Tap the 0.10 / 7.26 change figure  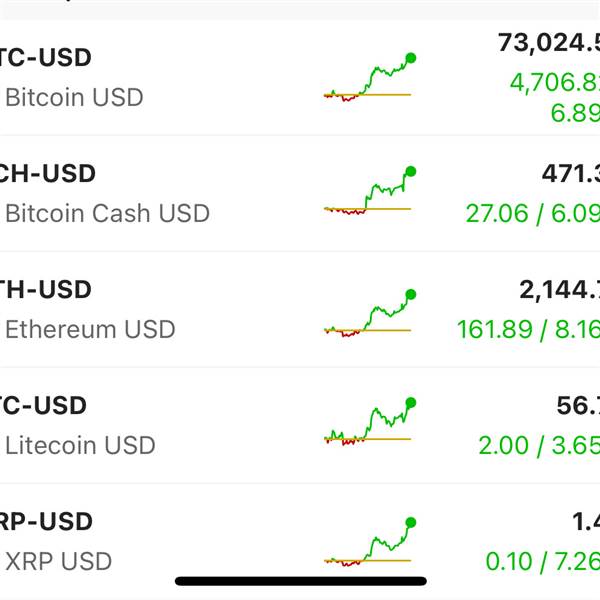pyautogui.click(x=542, y=561)
